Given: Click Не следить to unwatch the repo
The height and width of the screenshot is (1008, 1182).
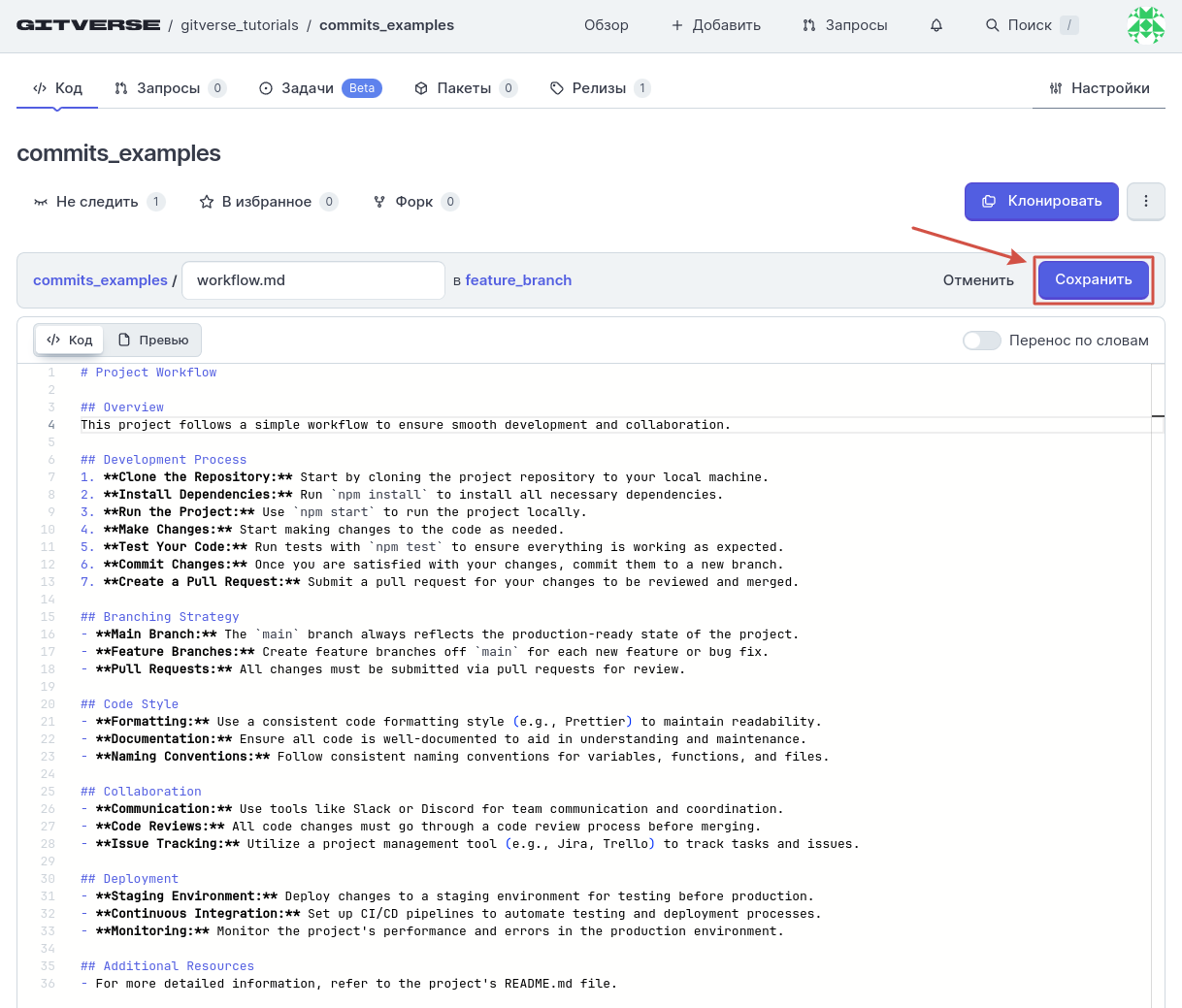Looking at the screenshot, I should 97,202.
